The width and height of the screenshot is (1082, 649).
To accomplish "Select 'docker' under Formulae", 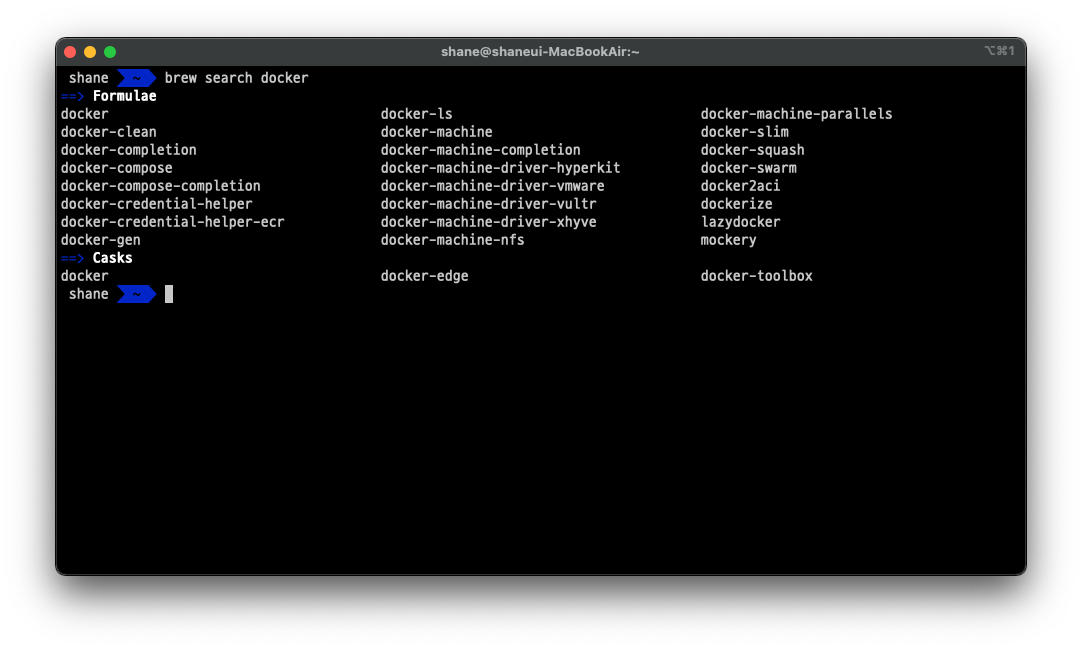I will click(x=84, y=114).
